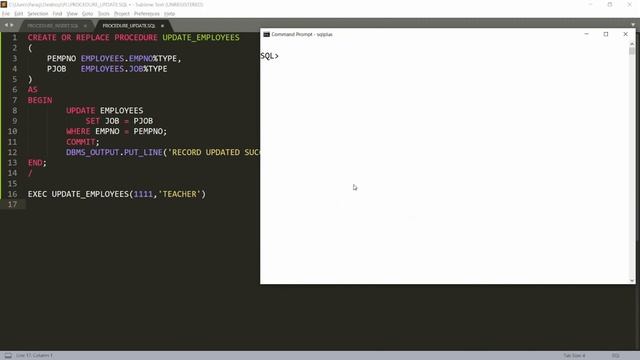
Task: Go to previous tab with left arrow
Action: 6,25
